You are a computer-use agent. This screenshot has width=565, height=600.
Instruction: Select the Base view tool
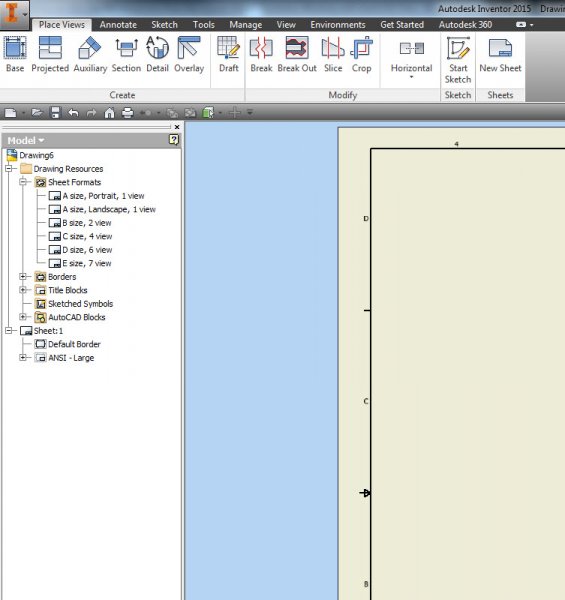[15, 54]
